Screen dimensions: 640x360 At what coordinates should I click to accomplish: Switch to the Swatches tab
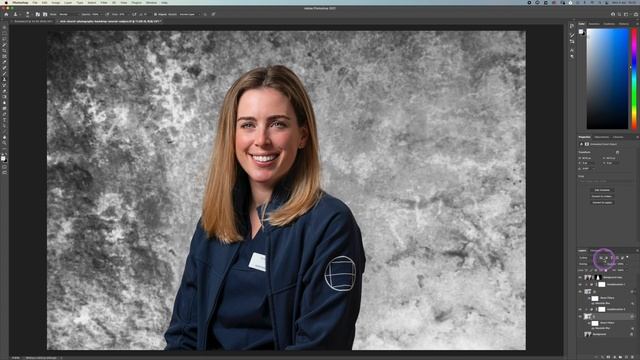pyautogui.click(x=594, y=24)
